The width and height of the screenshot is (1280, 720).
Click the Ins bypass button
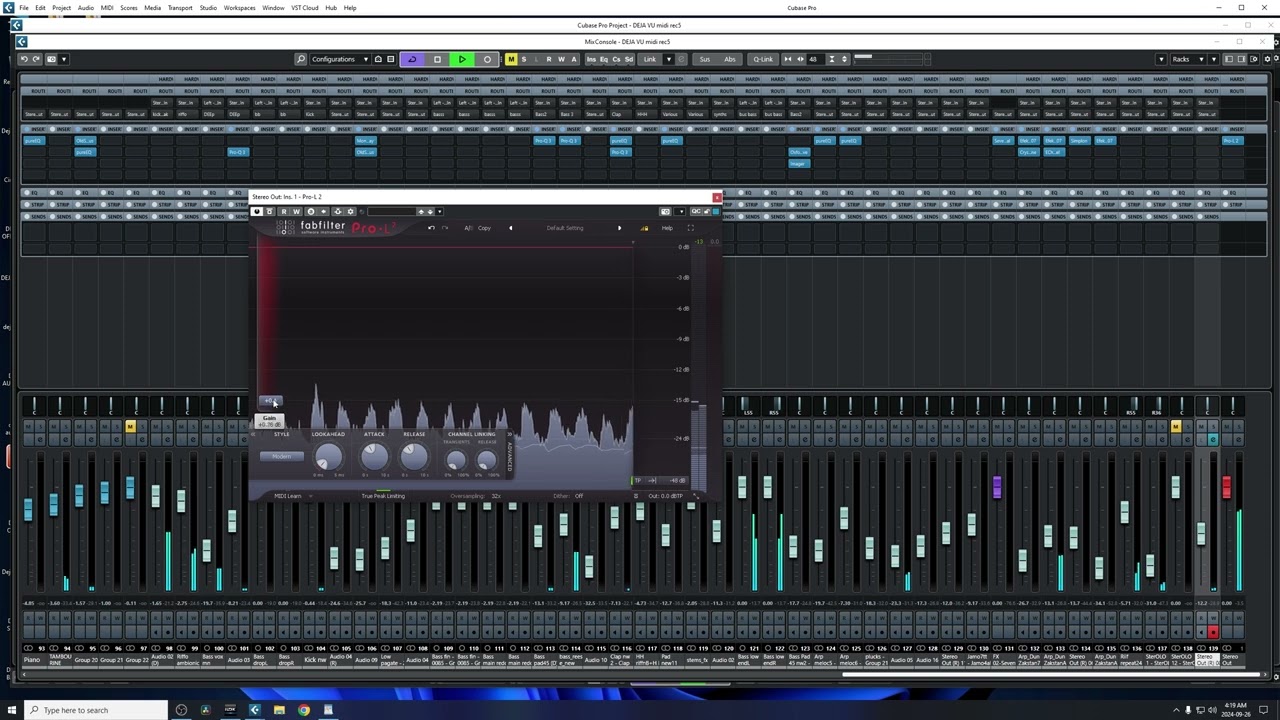[591, 59]
